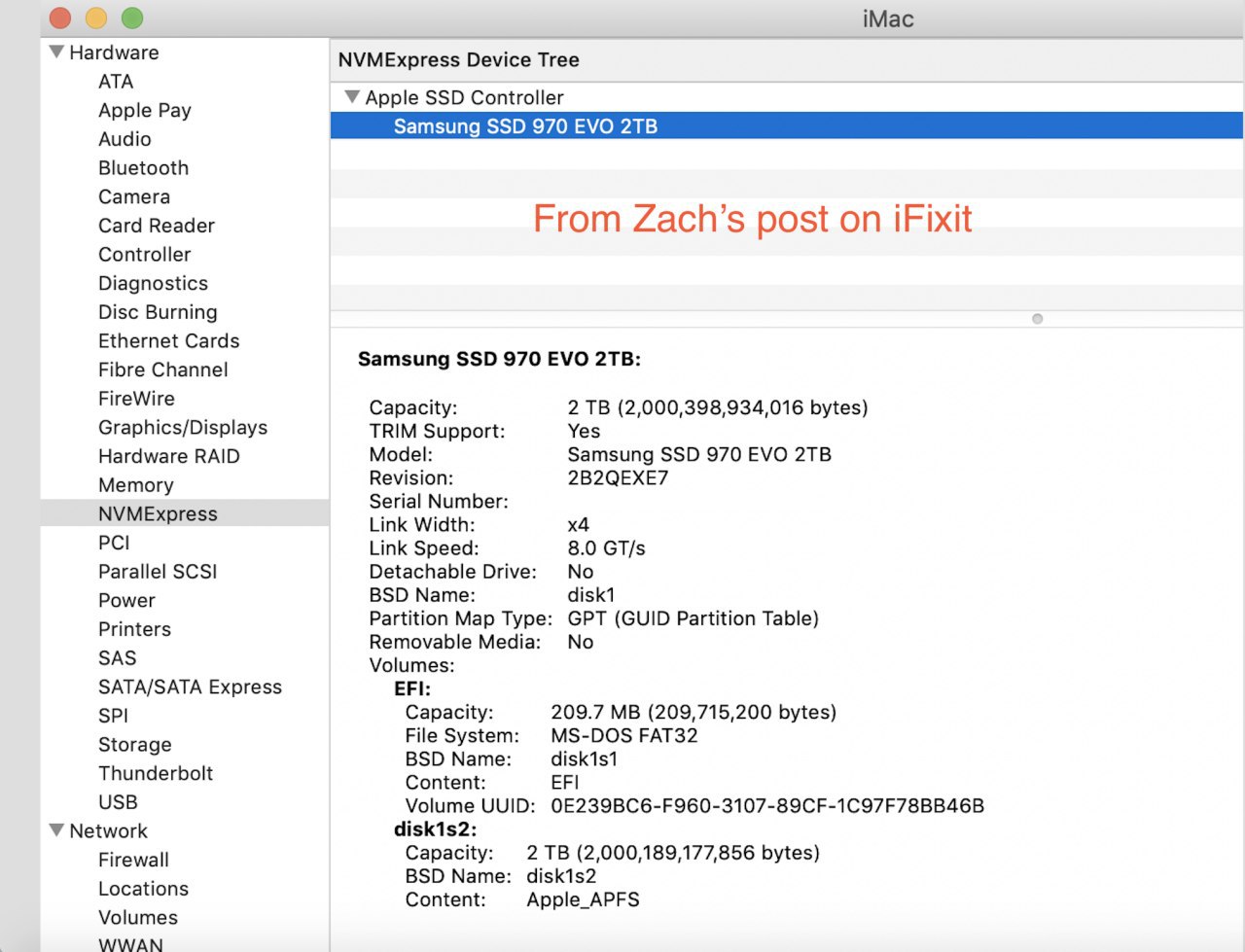Click the Apple SSD Controller row label
Screen dimensions: 1245x952
coord(464,97)
